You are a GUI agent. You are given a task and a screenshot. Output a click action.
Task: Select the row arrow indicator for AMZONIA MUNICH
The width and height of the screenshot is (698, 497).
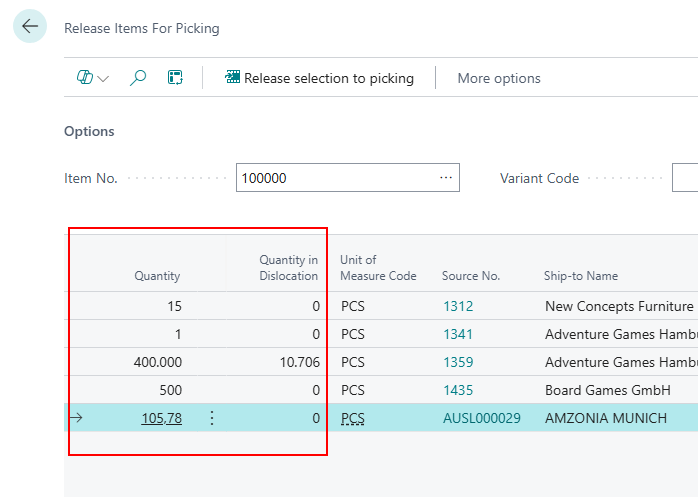(76, 418)
